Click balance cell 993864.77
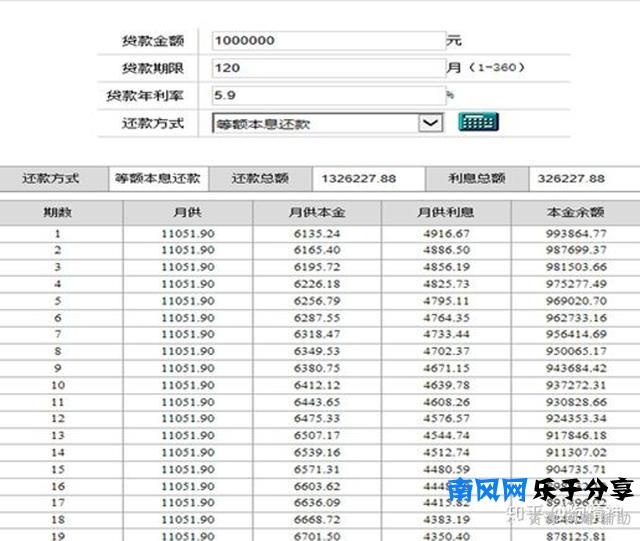The image size is (640, 541). tap(576, 234)
